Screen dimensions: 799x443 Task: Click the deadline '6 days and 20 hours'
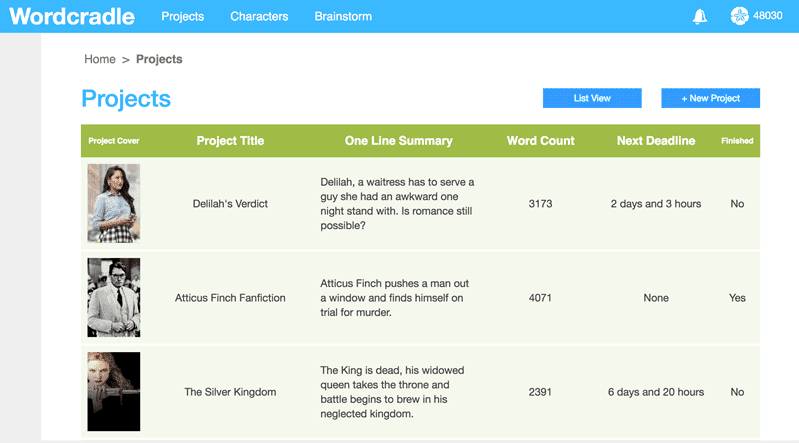coord(656,392)
